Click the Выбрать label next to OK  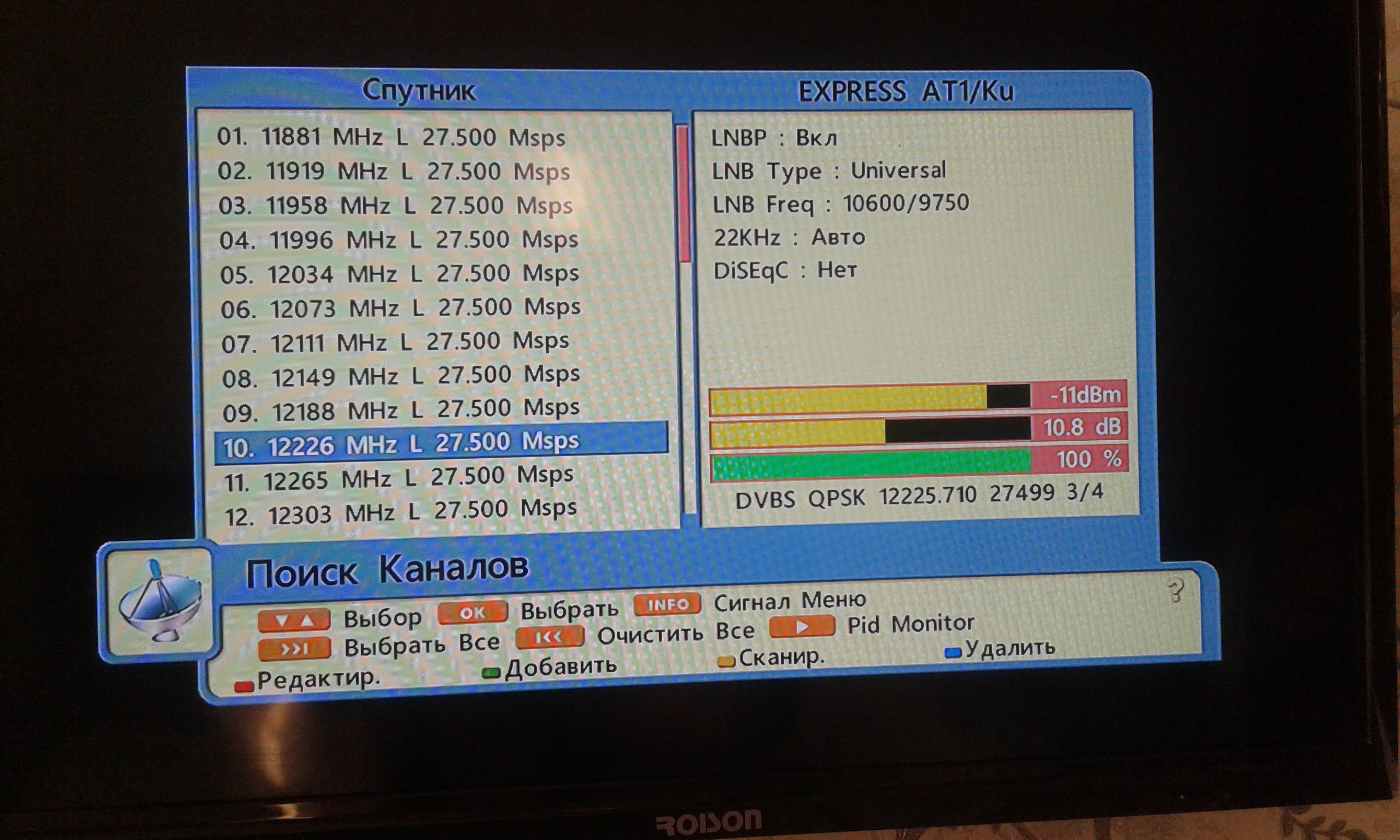569,610
